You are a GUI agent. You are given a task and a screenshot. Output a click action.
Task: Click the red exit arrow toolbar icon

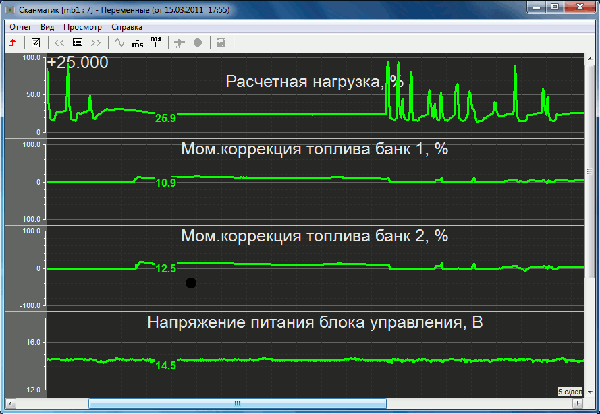pyautogui.click(x=11, y=43)
